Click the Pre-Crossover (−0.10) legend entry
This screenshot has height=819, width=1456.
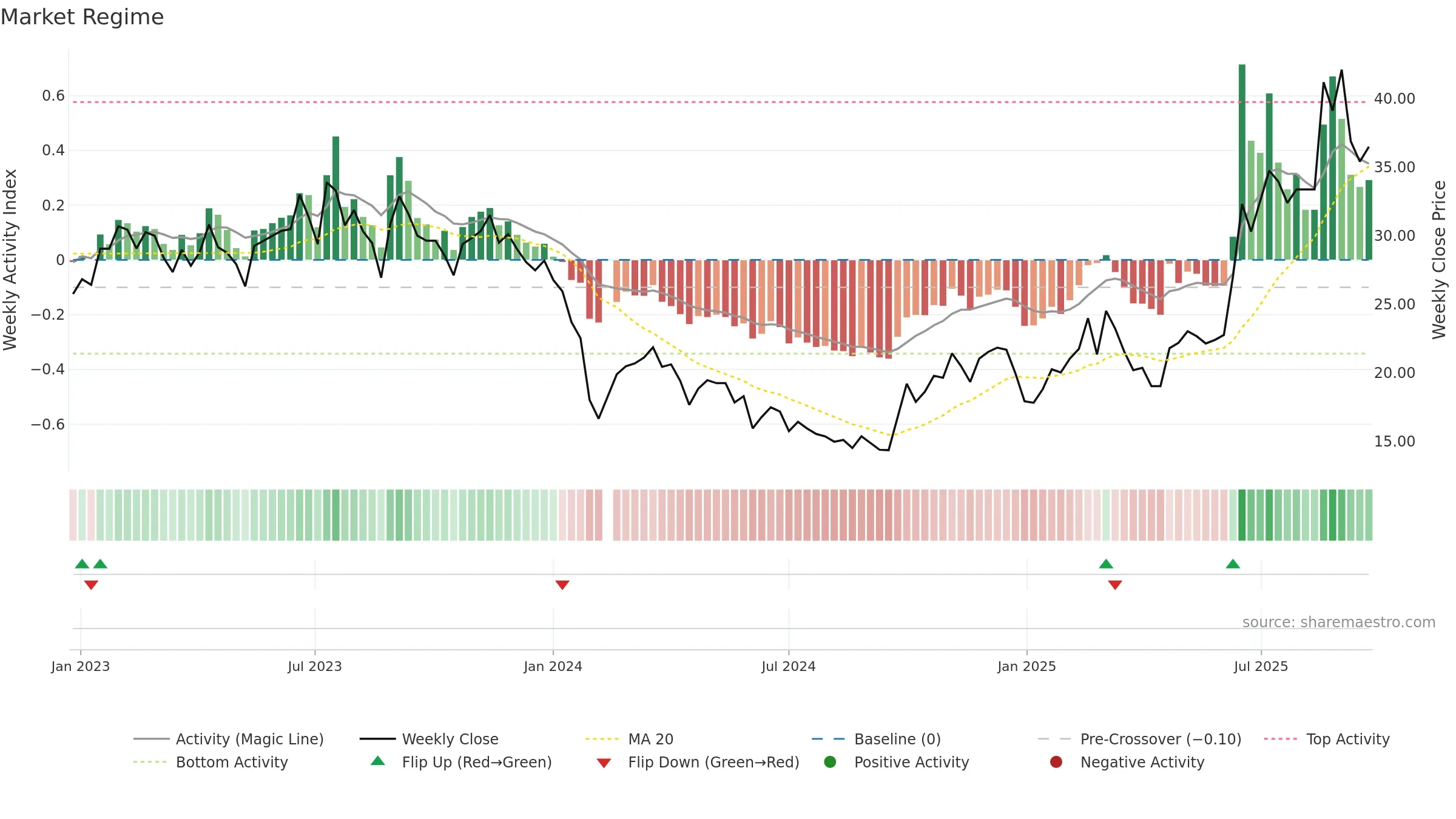tap(1139, 739)
